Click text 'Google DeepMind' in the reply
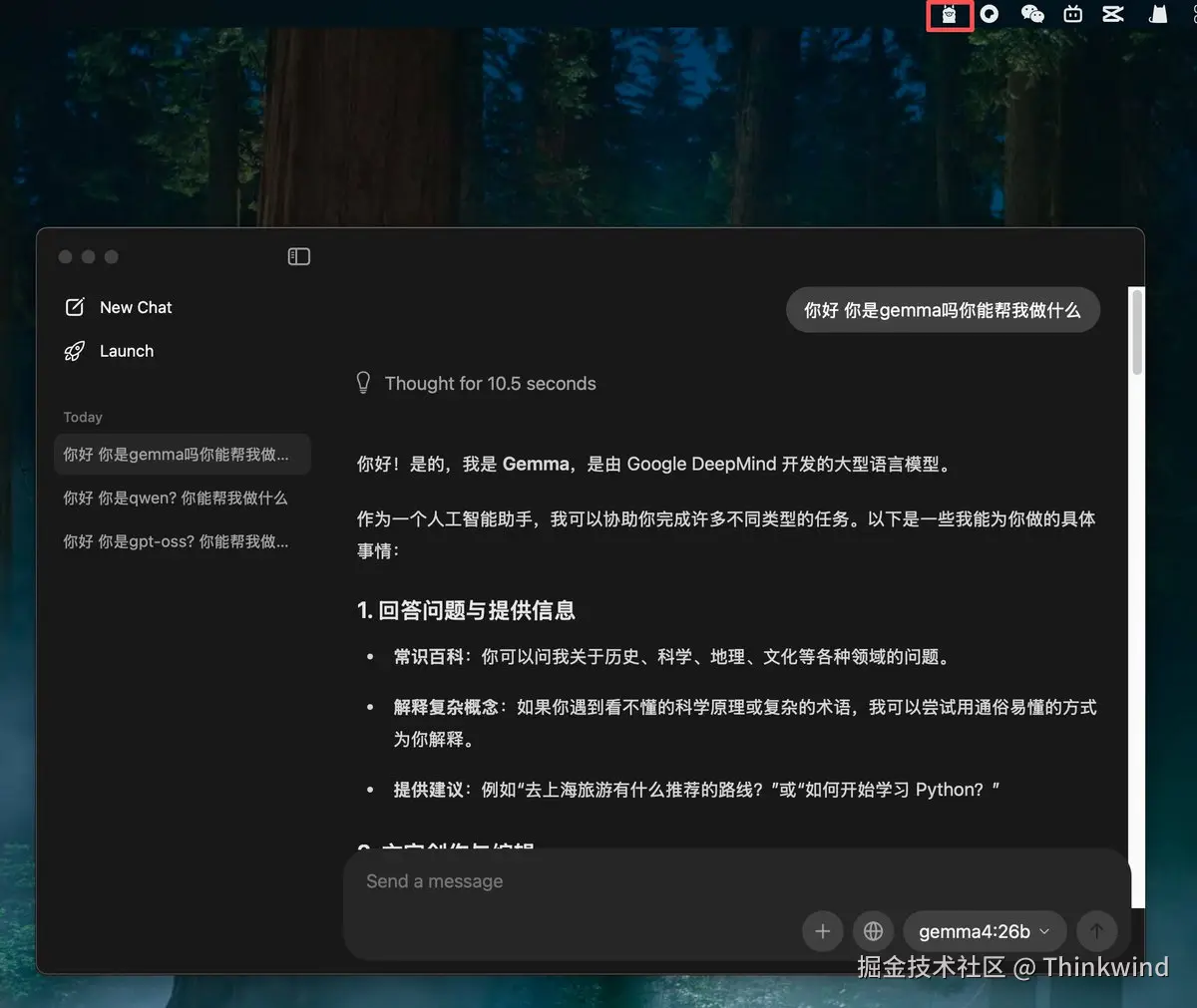 click(701, 464)
